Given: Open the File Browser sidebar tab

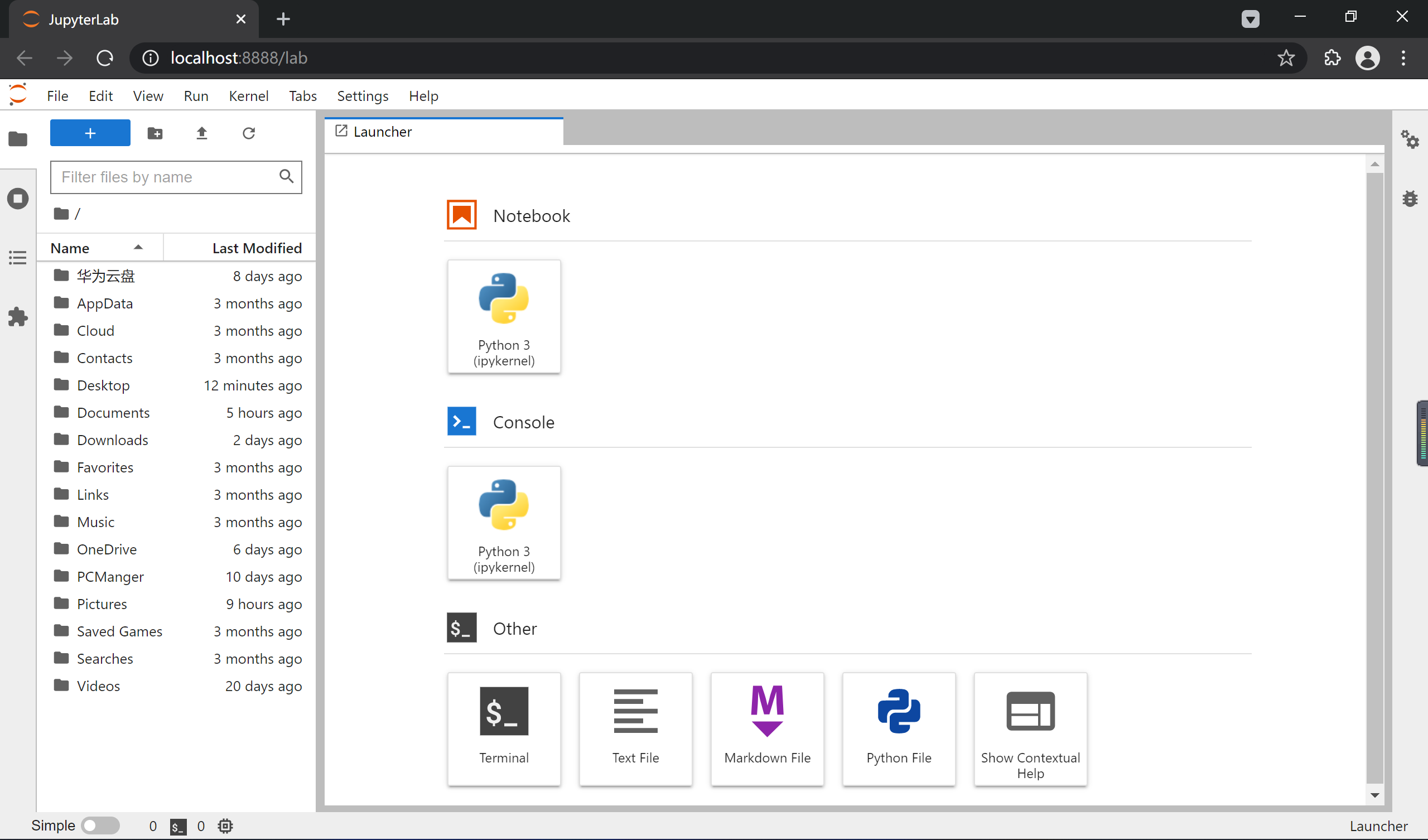Looking at the screenshot, I should click(x=17, y=138).
